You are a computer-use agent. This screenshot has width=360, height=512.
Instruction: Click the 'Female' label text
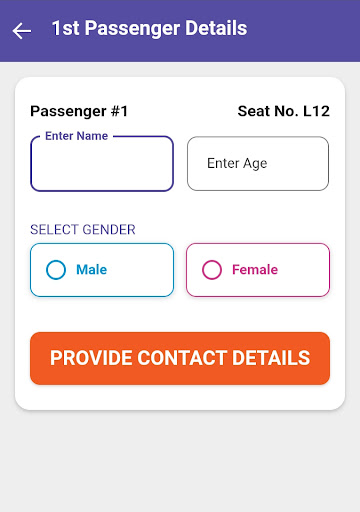[x=255, y=270]
